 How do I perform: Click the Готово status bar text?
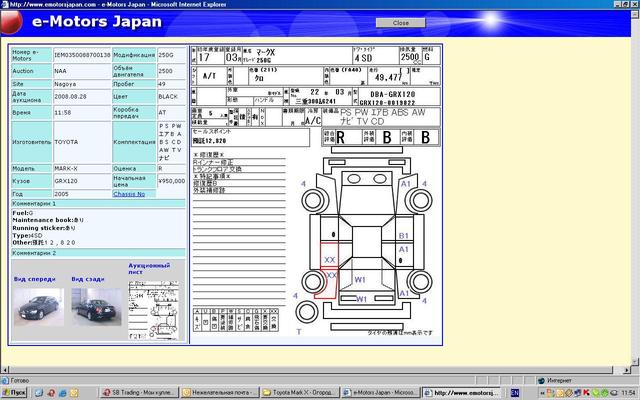(19, 380)
